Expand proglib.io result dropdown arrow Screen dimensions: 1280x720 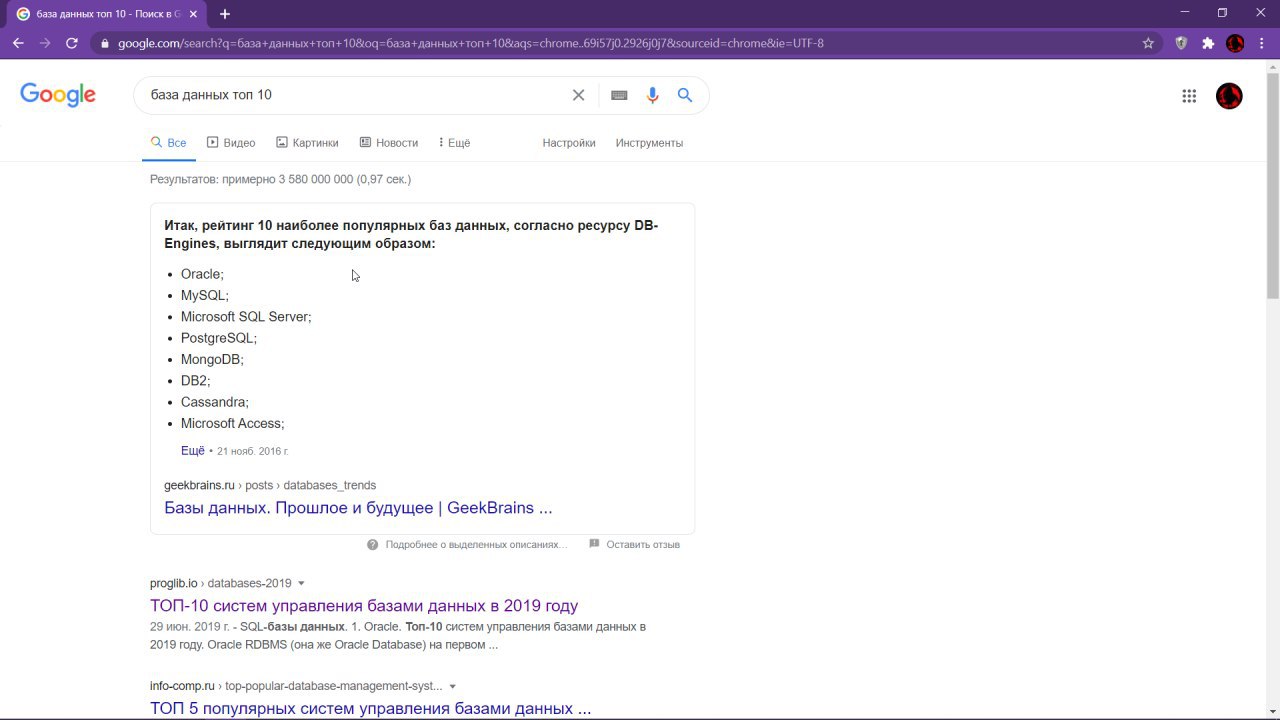point(301,584)
